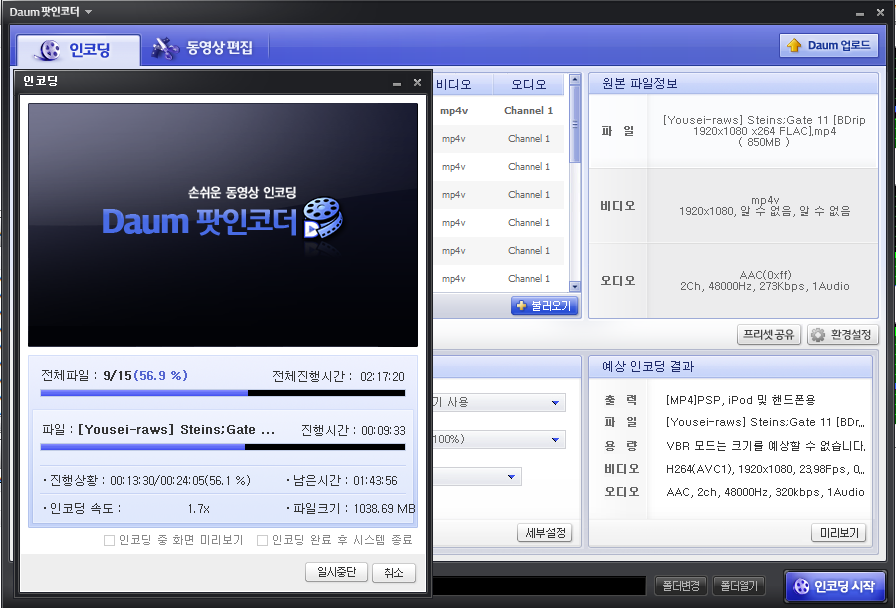The image size is (896, 608).
Task: Click the file list scrollbar down arrow
Action: 575,286
